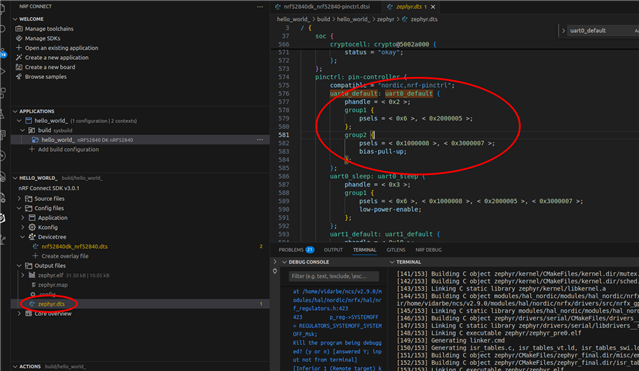Close the zephyr.dts editor tab

[x=433, y=7]
